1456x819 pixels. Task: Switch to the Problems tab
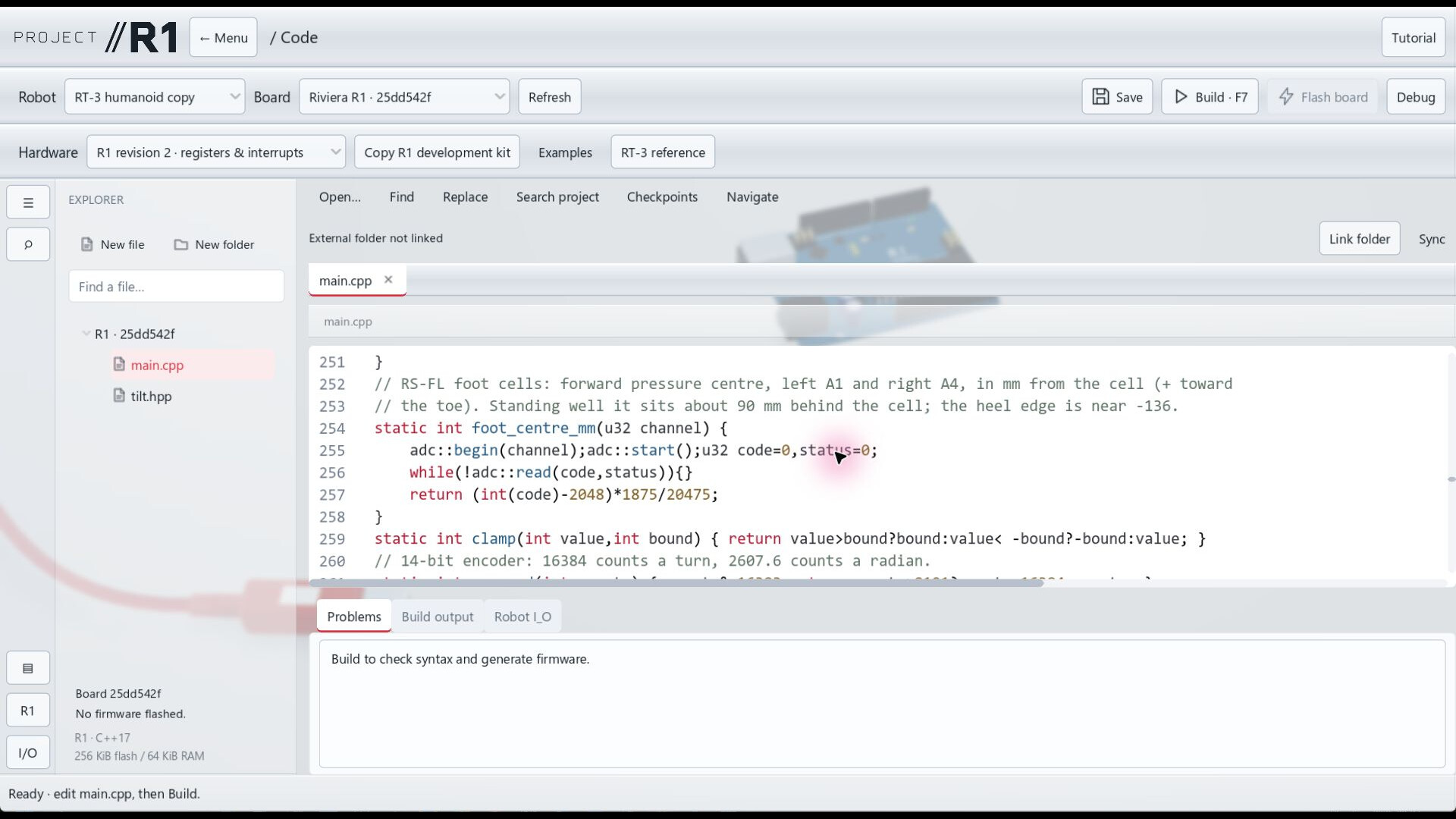(353, 617)
